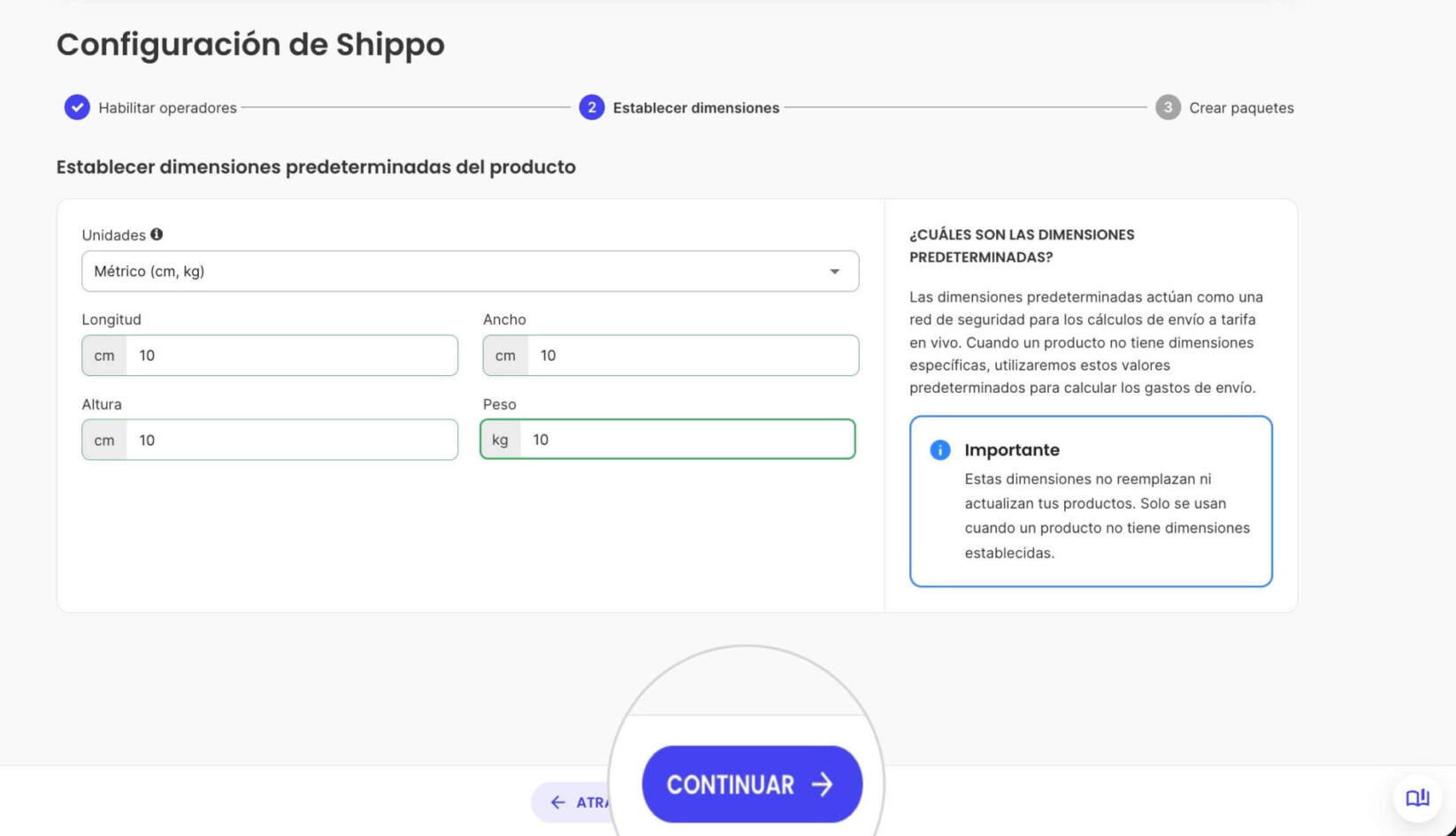This screenshot has width=1456, height=836.
Task: Click the cm unit prefix in Longitud
Action: [x=104, y=356]
